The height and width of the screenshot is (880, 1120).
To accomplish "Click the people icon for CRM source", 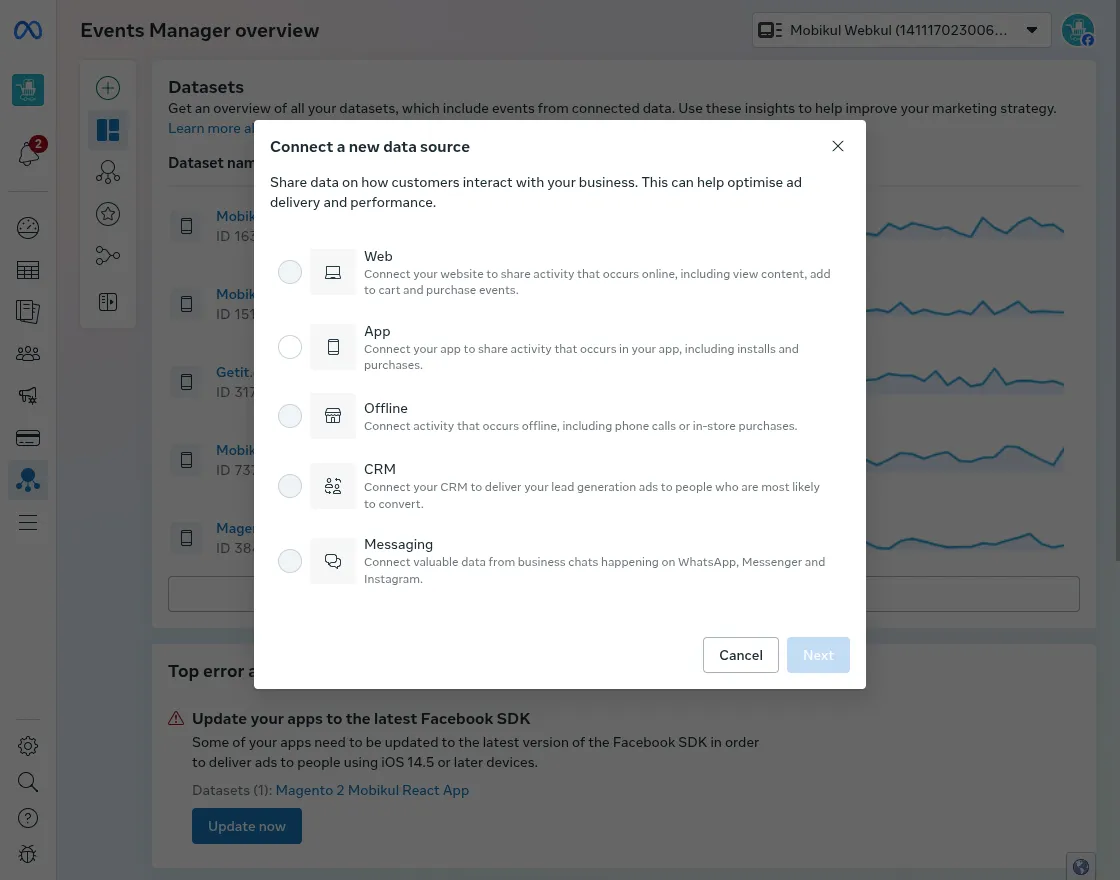I will pyautogui.click(x=333, y=486).
